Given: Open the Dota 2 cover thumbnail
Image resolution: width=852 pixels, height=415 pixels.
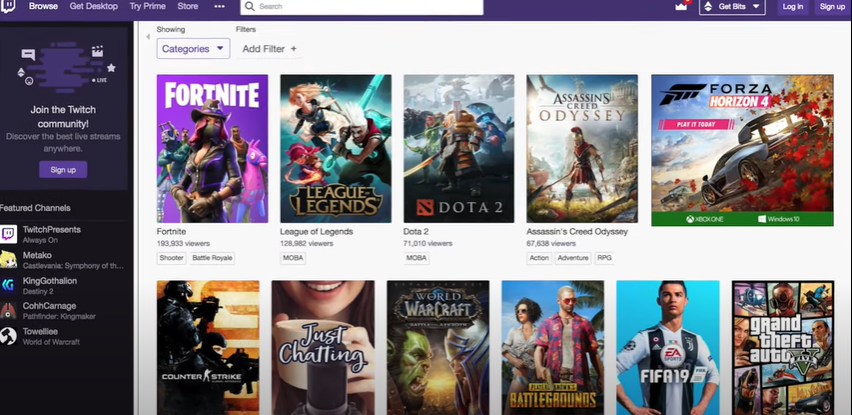Looking at the screenshot, I should point(459,148).
